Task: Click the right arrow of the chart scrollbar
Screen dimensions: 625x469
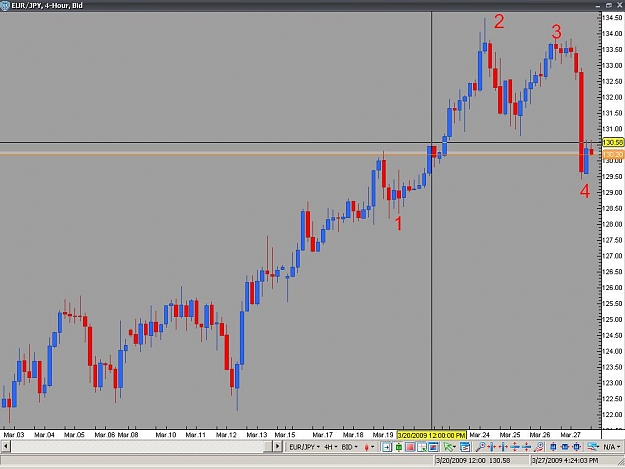Action: click(x=277, y=447)
